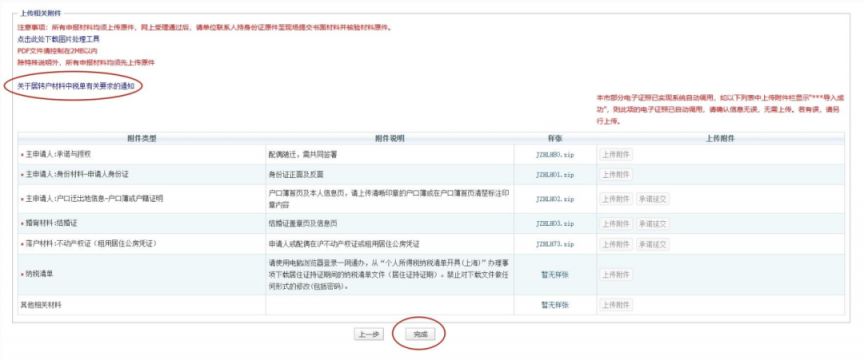Click 承诺提交 in the 结婚证 row

[653, 224]
